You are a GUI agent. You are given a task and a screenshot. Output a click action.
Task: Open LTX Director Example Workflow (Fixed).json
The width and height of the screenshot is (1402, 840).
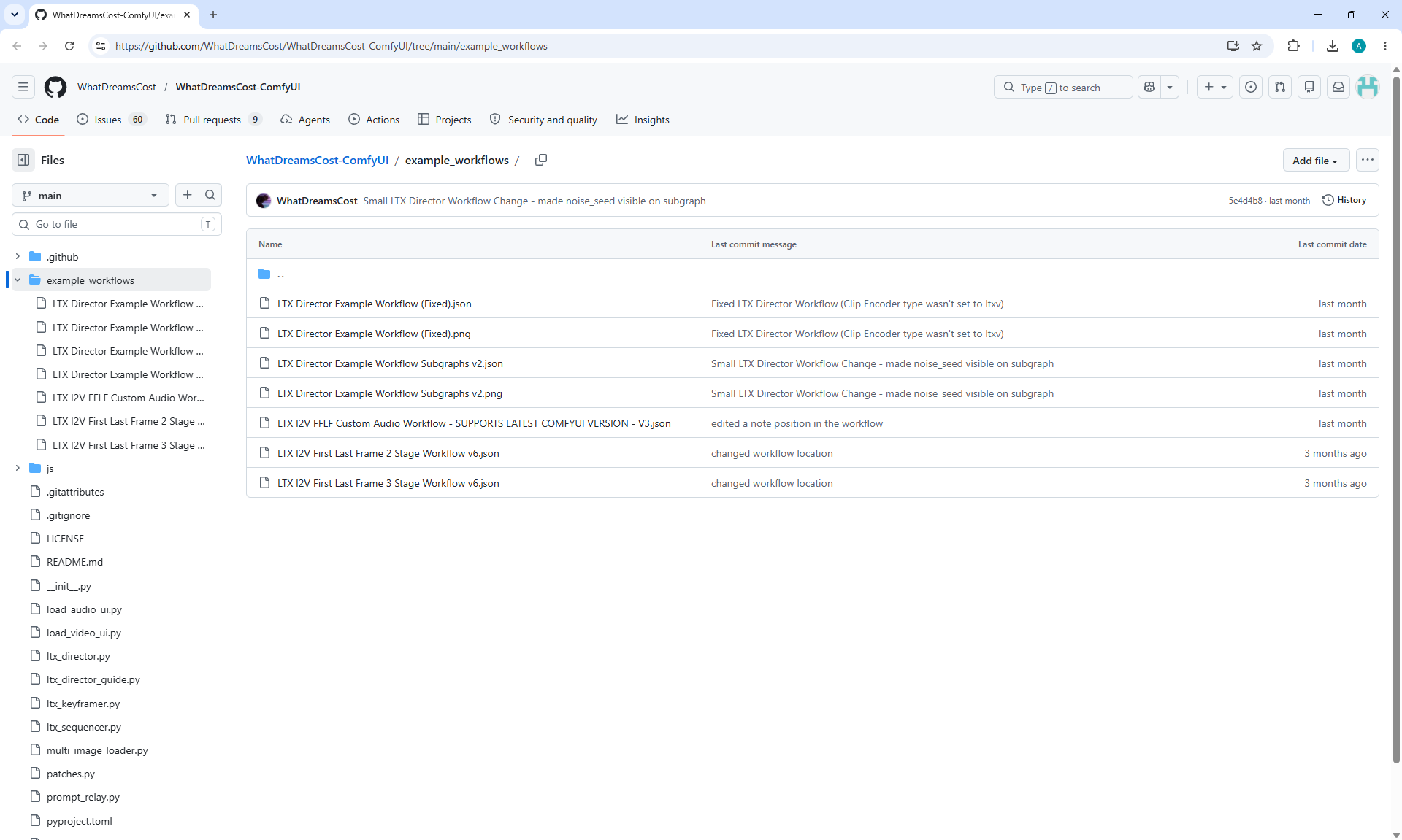point(375,304)
